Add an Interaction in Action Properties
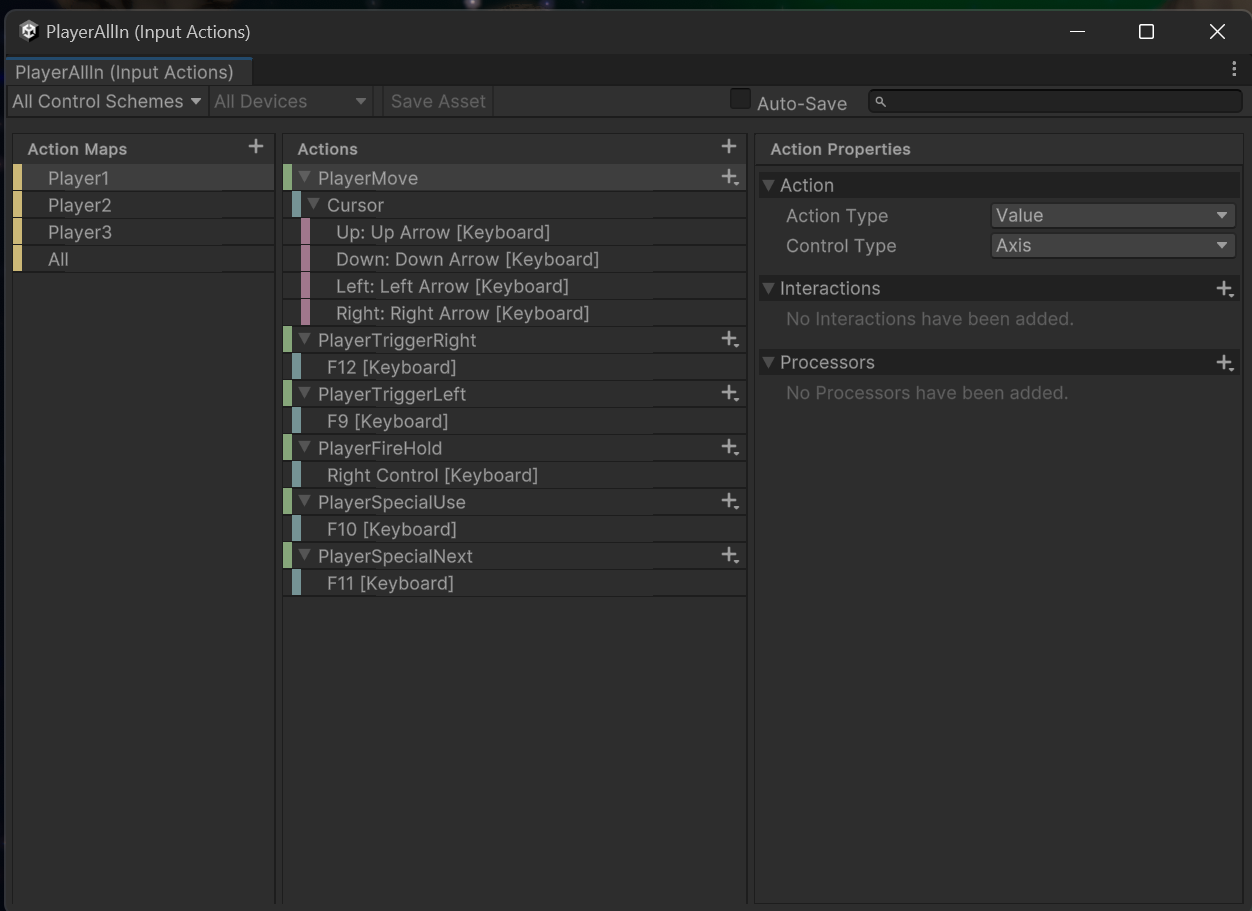Viewport: 1252px width, 911px height. 1225,288
